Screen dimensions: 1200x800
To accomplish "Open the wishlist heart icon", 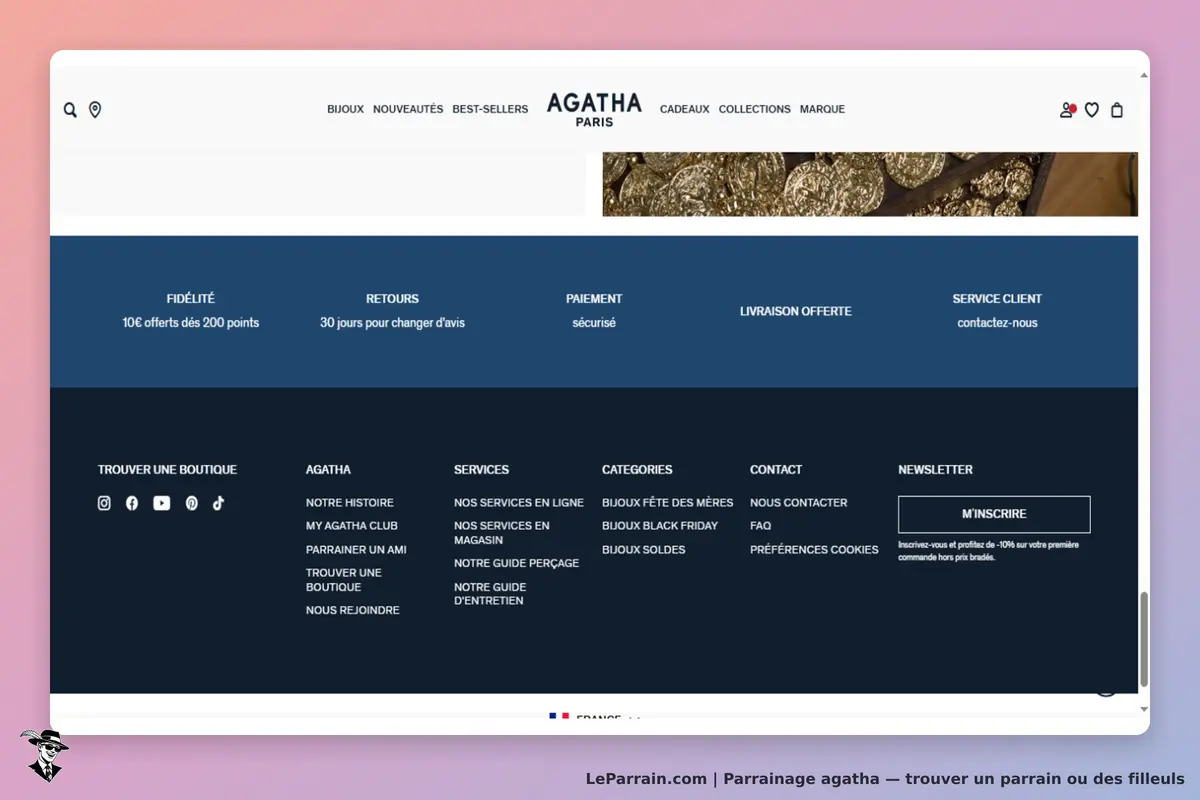I will (x=1092, y=110).
